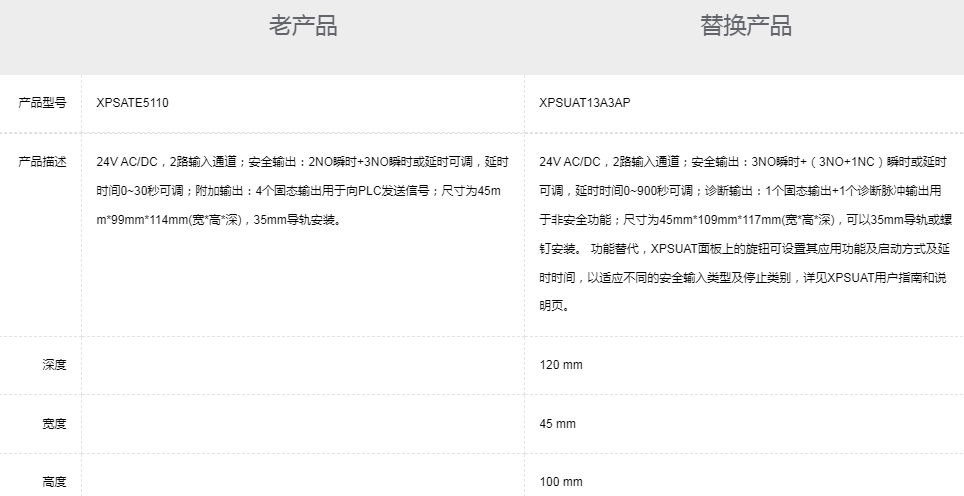This screenshot has width=964, height=496.
Task: Click the 宽度 row label
Action: click(x=54, y=423)
